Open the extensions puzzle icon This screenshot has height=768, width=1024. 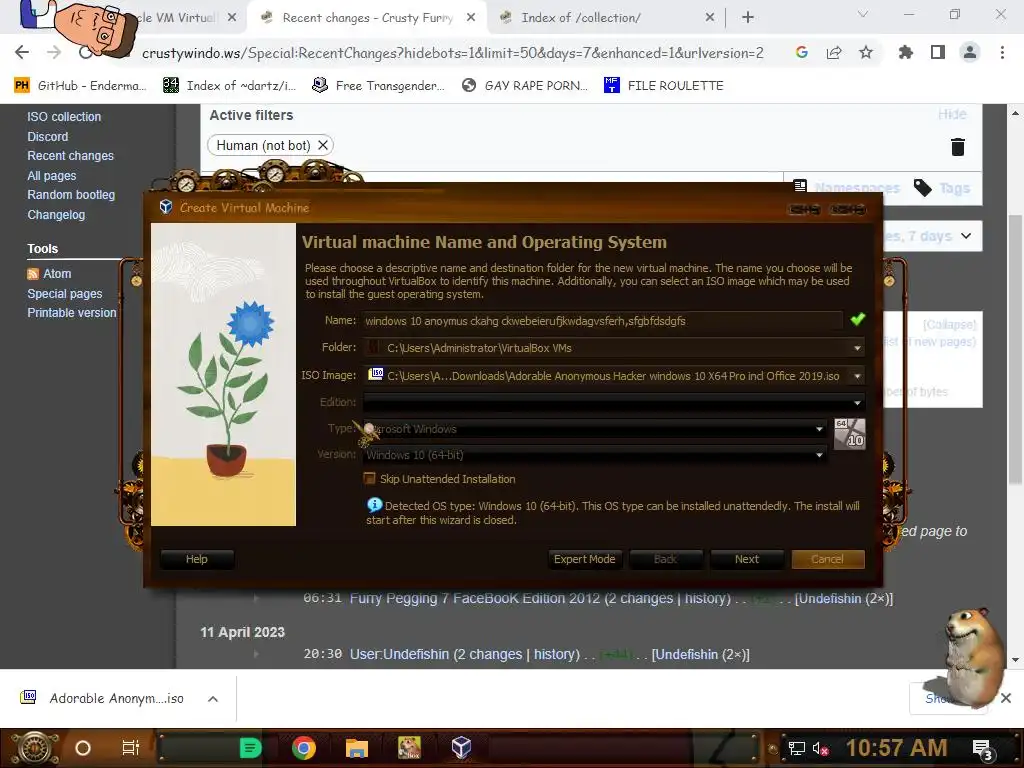(x=905, y=52)
